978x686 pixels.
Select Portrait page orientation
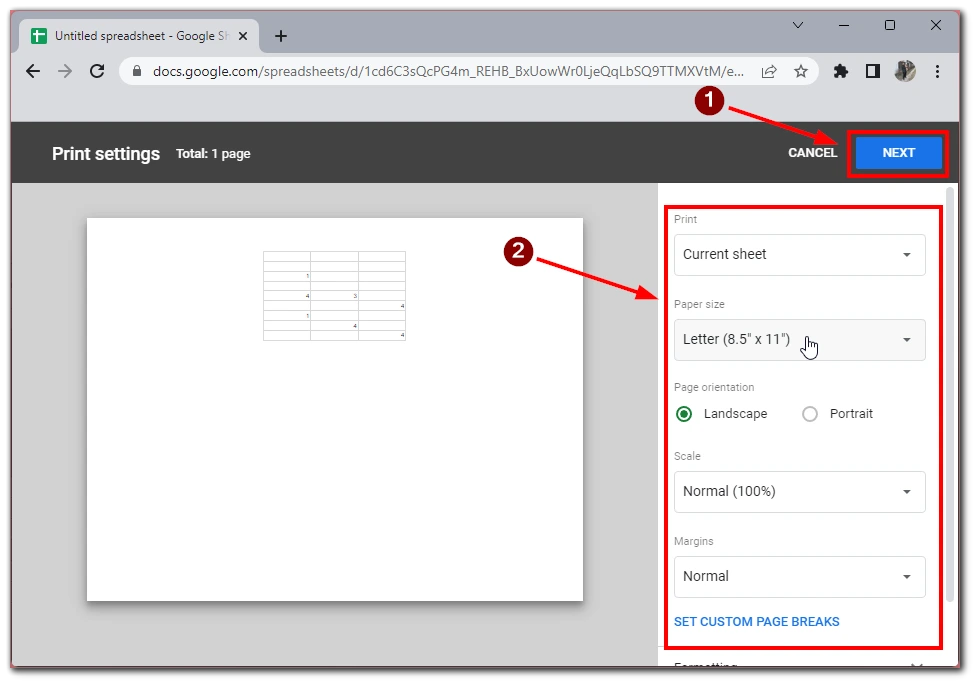point(810,414)
